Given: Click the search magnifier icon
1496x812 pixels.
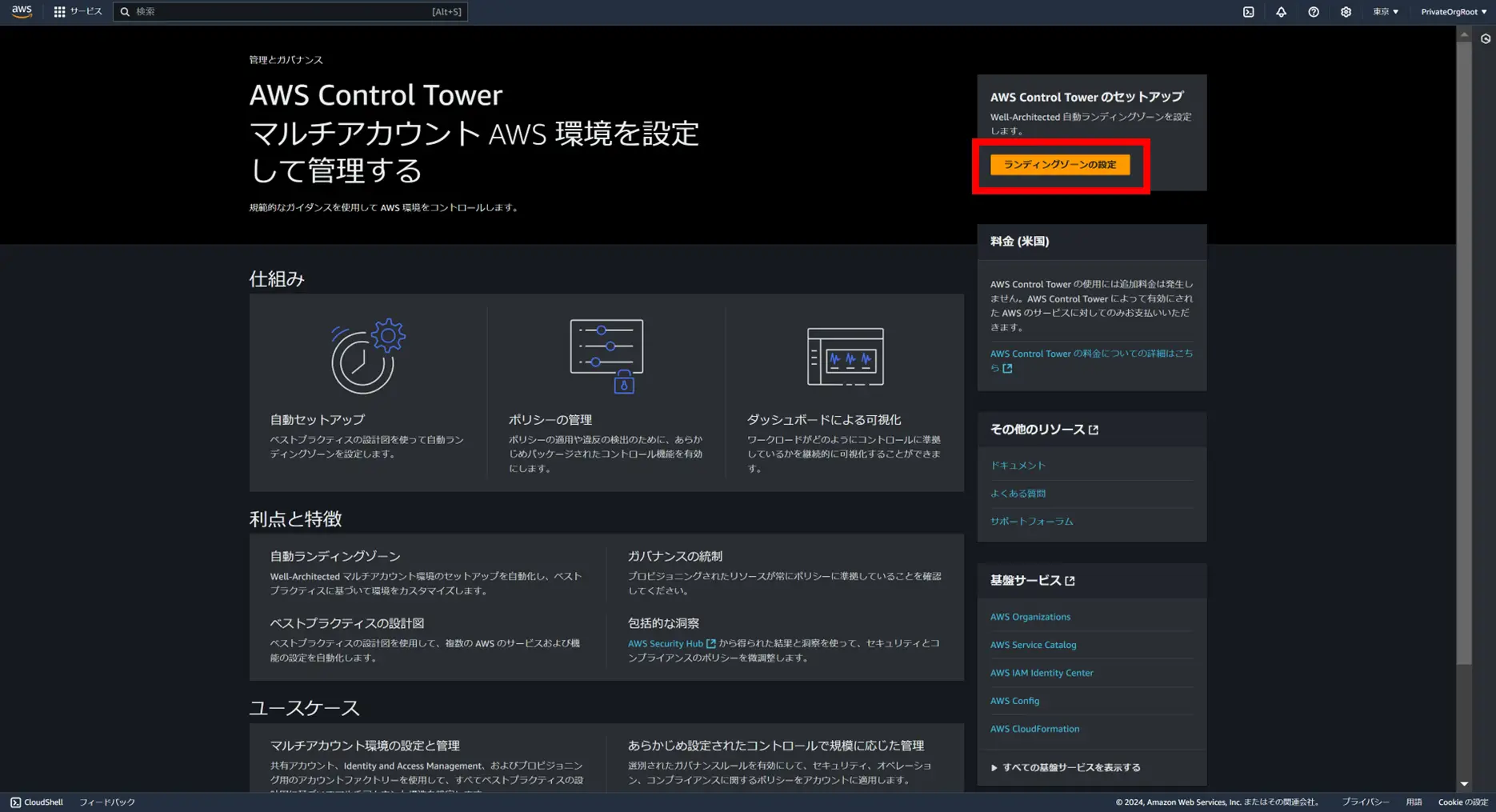Looking at the screenshot, I should (x=125, y=12).
